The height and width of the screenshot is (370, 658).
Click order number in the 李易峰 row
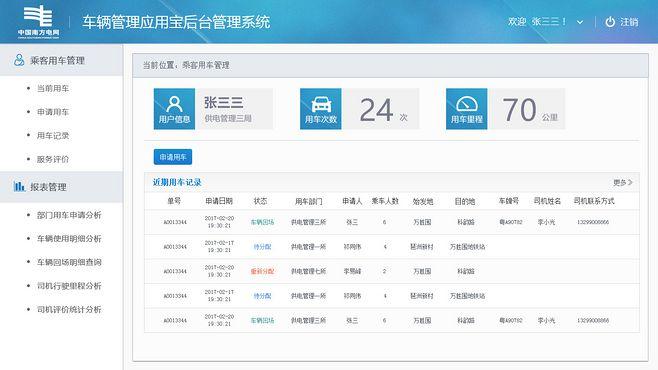(175, 271)
